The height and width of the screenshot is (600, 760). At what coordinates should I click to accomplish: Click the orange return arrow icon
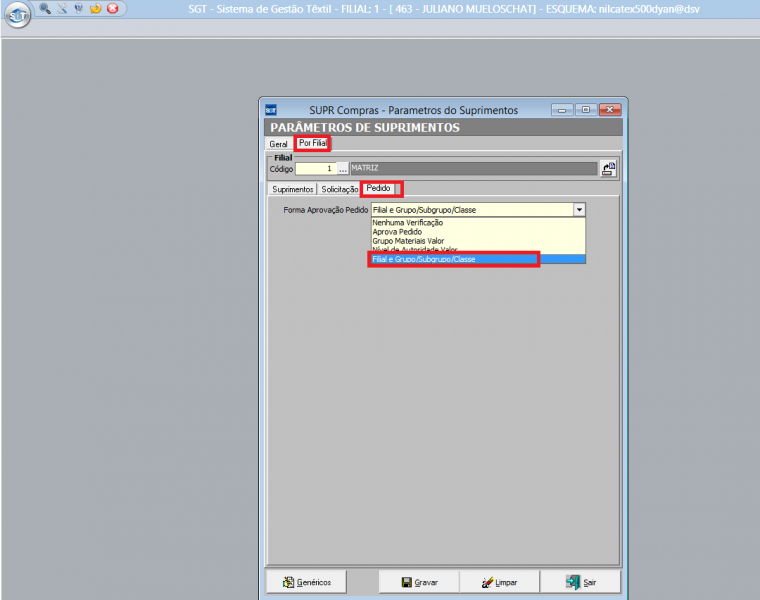coord(95,8)
